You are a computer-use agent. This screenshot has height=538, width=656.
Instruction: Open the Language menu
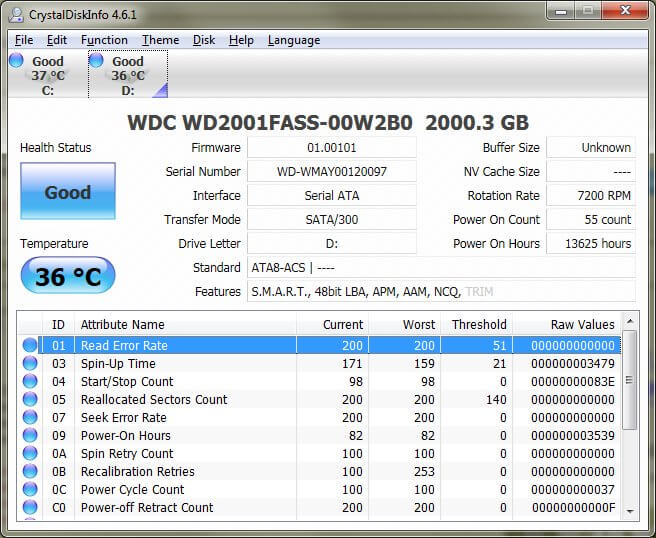pyautogui.click(x=294, y=40)
